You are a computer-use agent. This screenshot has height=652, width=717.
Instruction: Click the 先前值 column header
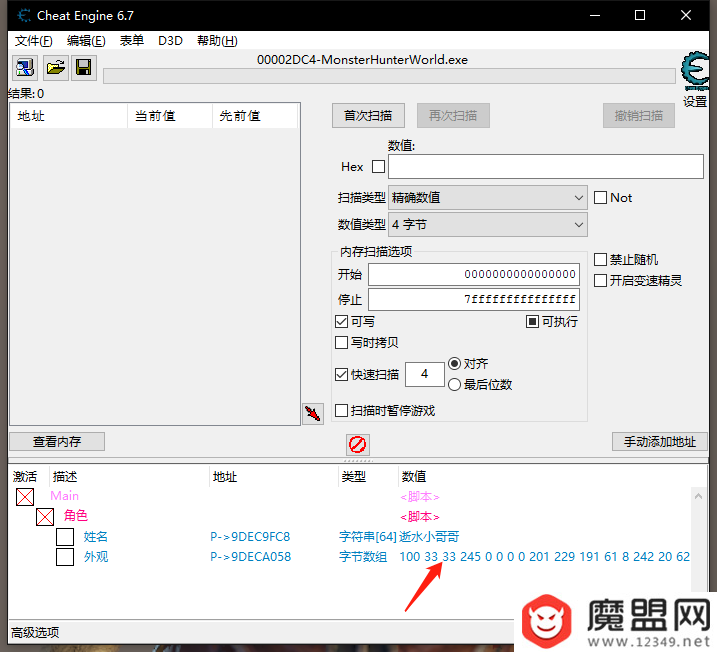(255, 116)
